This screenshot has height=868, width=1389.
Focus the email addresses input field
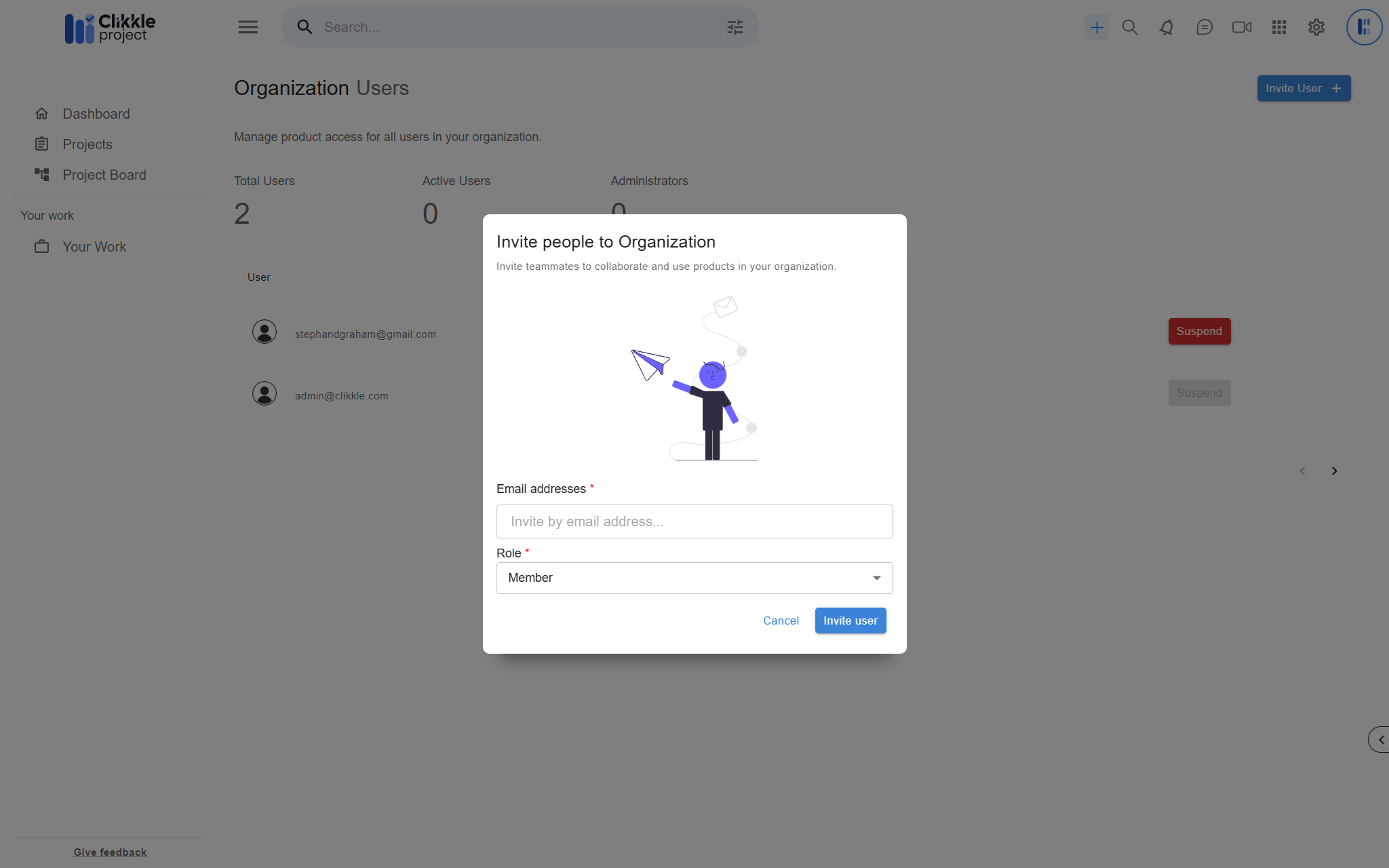point(694,521)
